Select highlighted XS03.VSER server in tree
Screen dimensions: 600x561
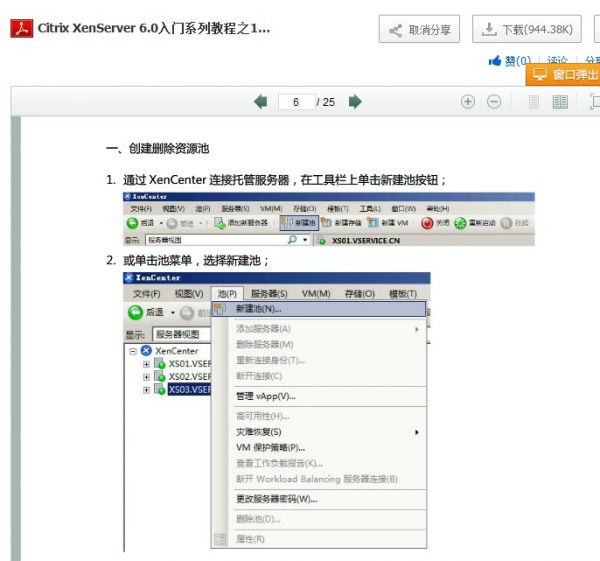coord(190,390)
